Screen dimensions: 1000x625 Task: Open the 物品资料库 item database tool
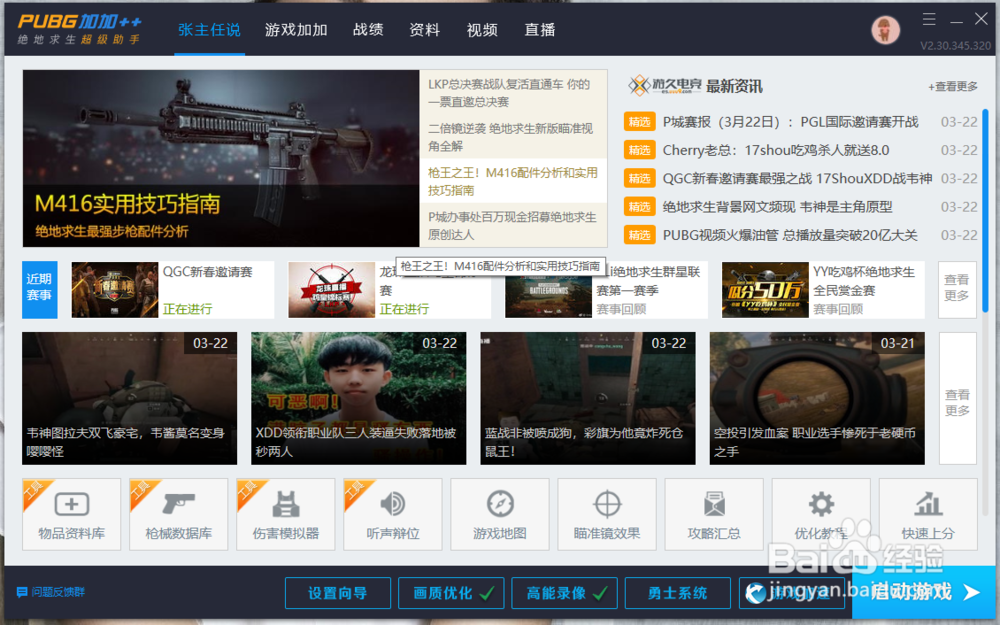(x=71, y=514)
